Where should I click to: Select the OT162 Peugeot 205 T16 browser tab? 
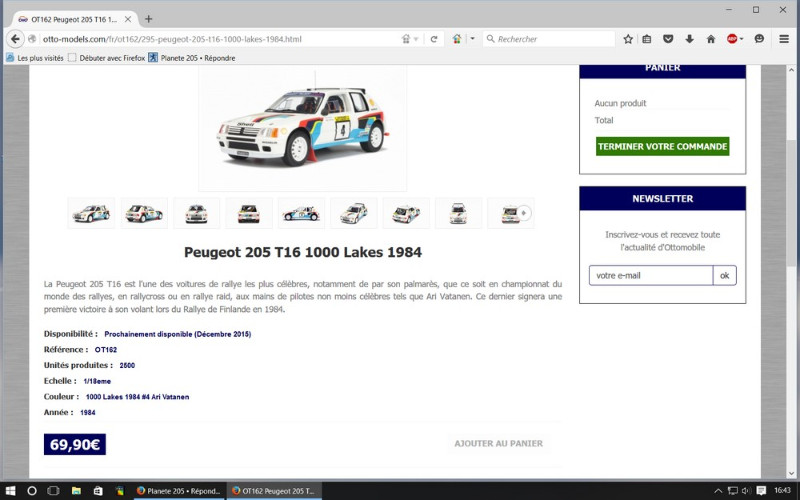74,19
